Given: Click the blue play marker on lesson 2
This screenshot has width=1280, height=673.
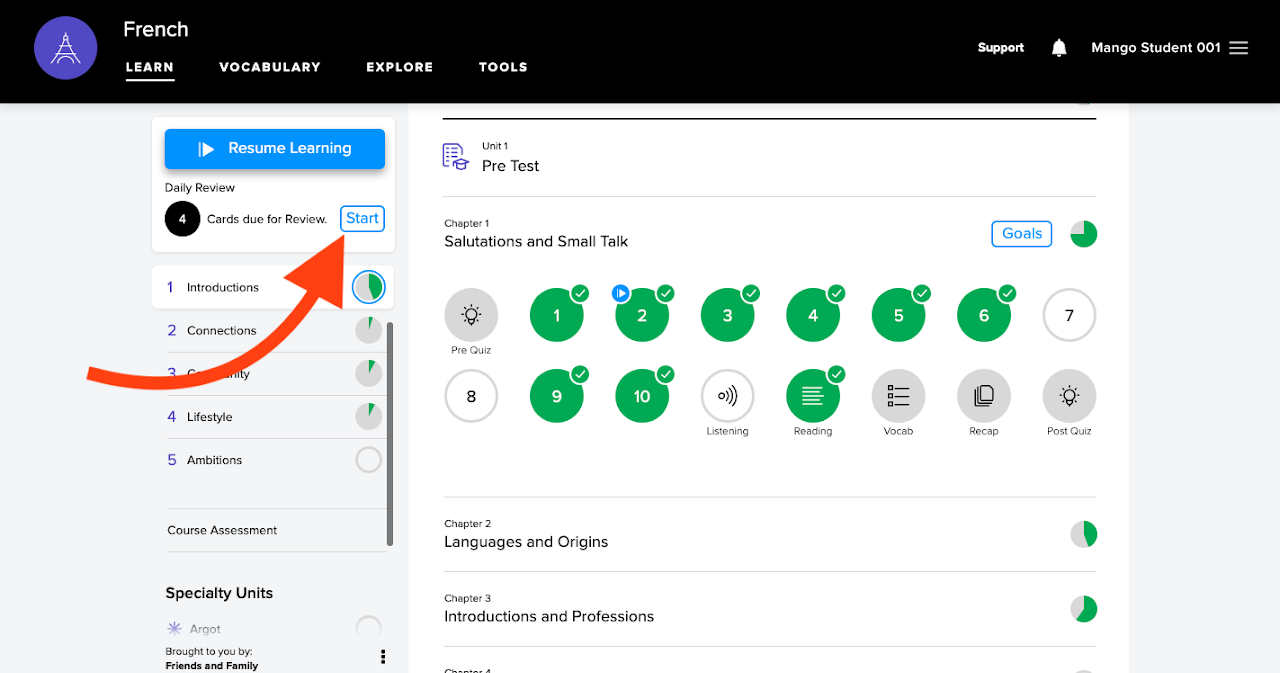Looking at the screenshot, I should pyautogui.click(x=620, y=293).
